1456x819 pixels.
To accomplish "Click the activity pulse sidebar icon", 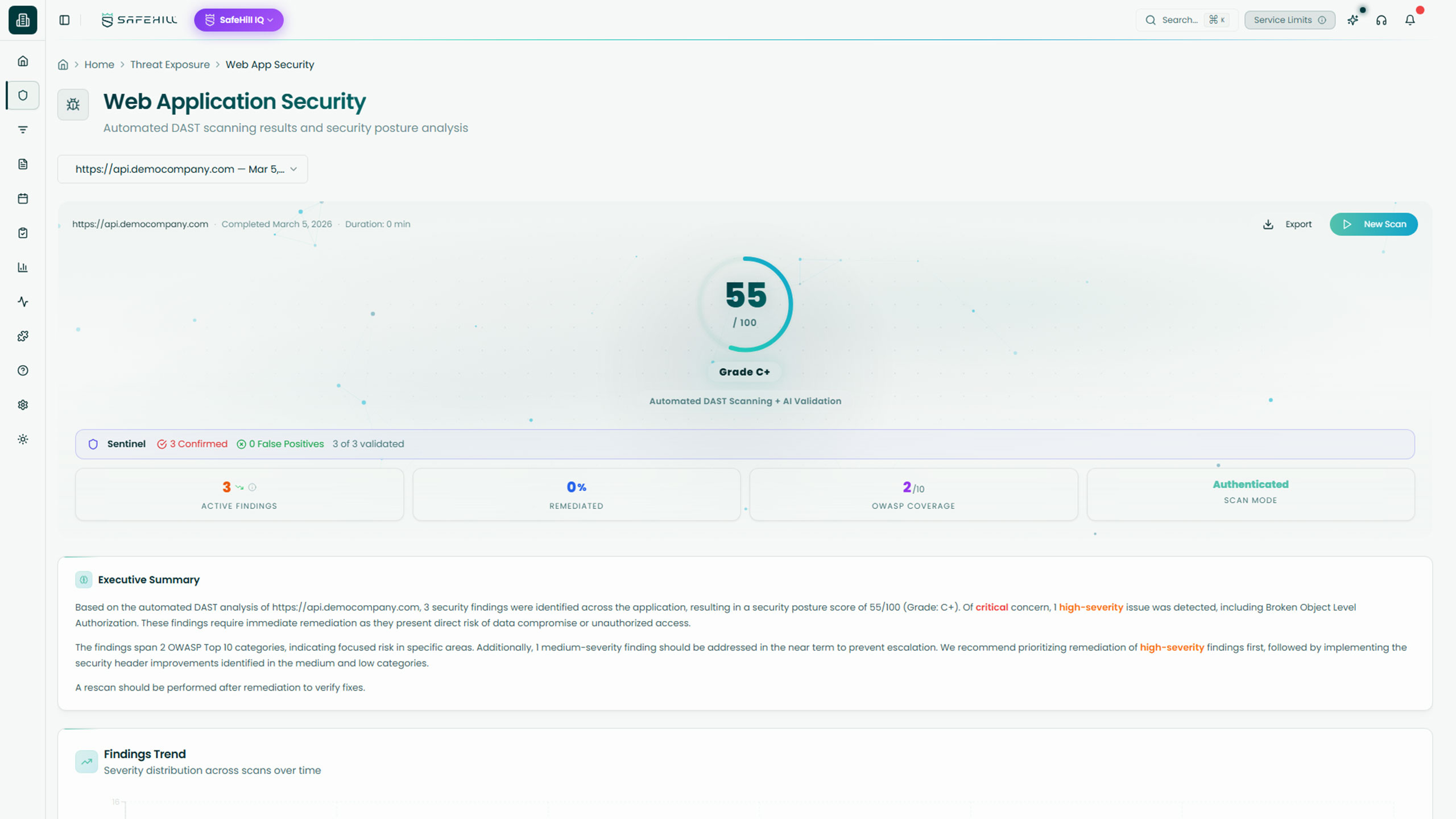I will (23, 301).
